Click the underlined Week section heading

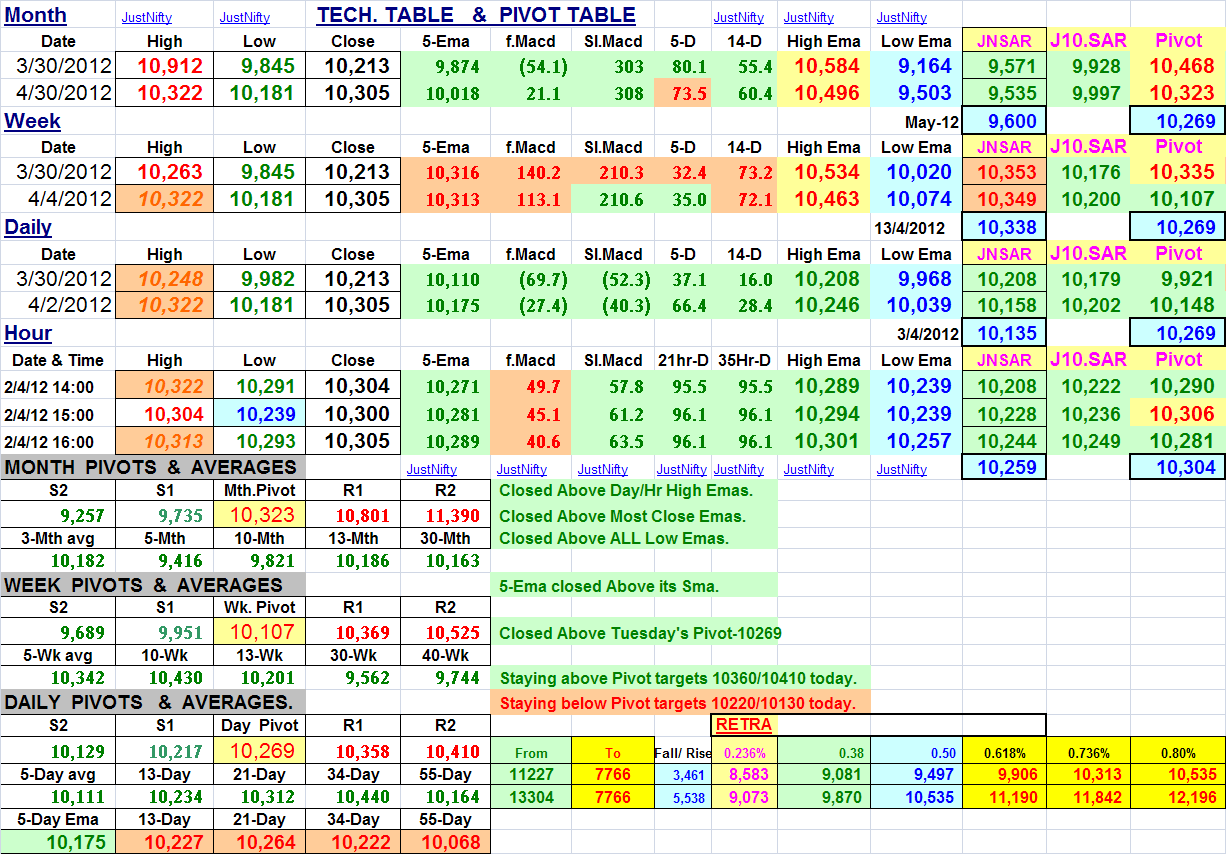pos(33,121)
